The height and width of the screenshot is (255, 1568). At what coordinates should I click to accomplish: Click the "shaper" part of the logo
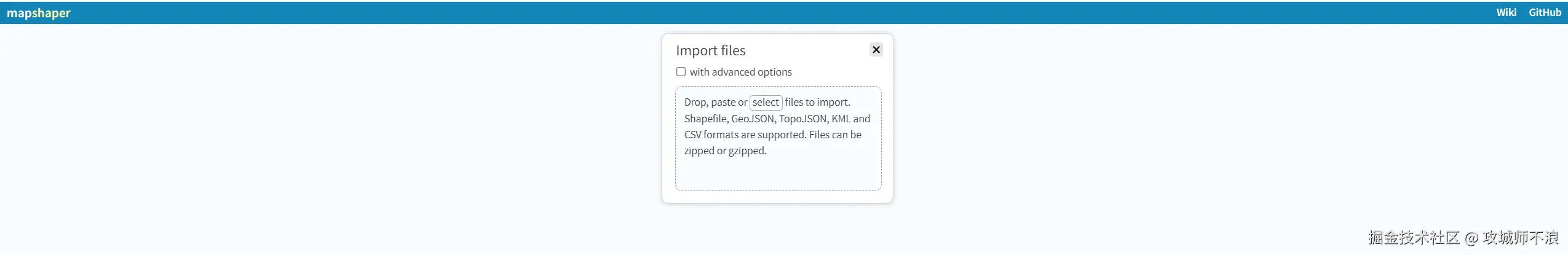pyautogui.click(x=52, y=13)
